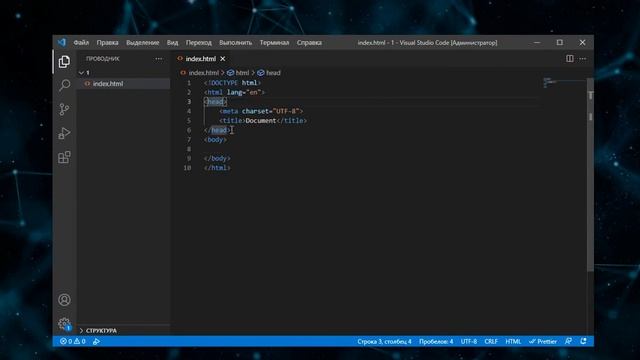Open the Файл menu
Screen dimensions: 640x360
tap(81, 42)
